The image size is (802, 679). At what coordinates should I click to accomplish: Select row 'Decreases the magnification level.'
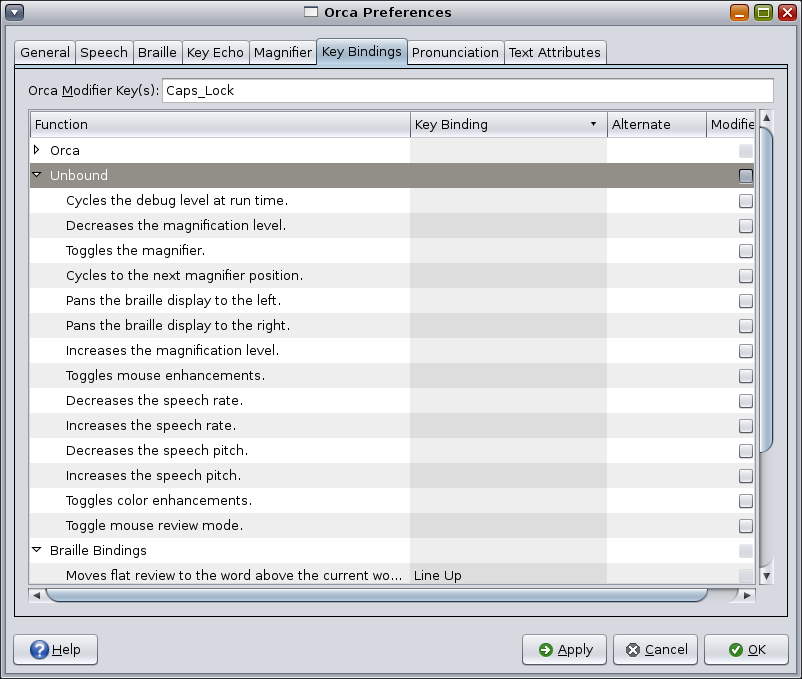392,225
